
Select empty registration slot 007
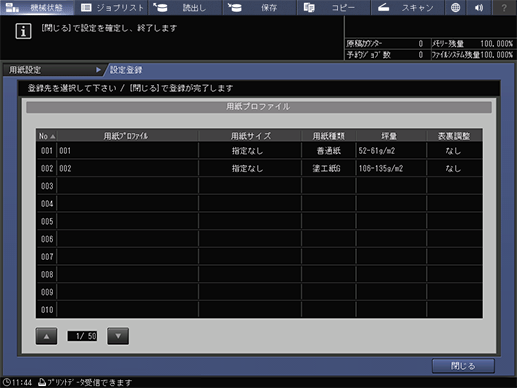click(x=259, y=257)
